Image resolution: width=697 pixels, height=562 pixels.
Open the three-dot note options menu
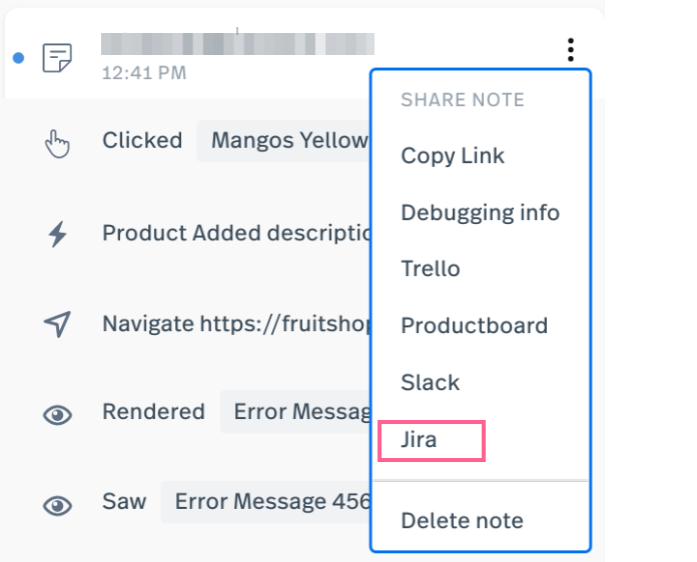click(571, 50)
